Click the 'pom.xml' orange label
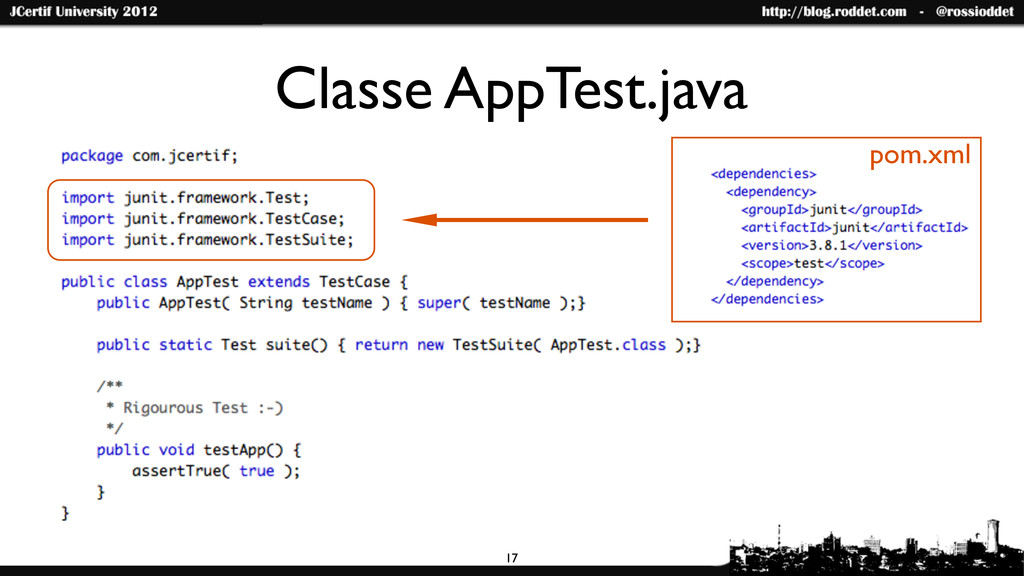 tap(920, 156)
